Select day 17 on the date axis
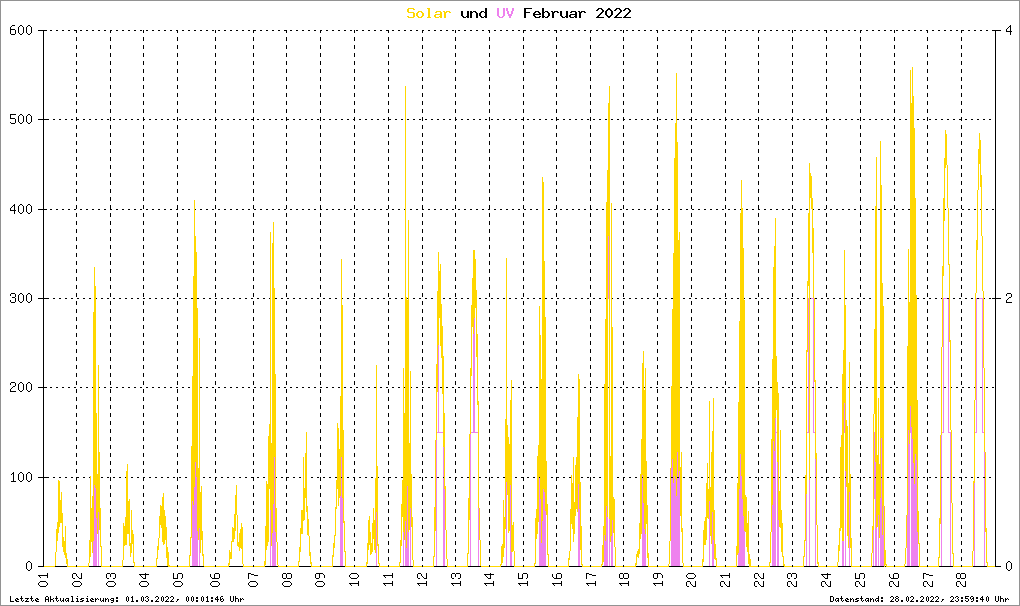The width and height of the screenshot is (1020, 606). click(590, 579)
